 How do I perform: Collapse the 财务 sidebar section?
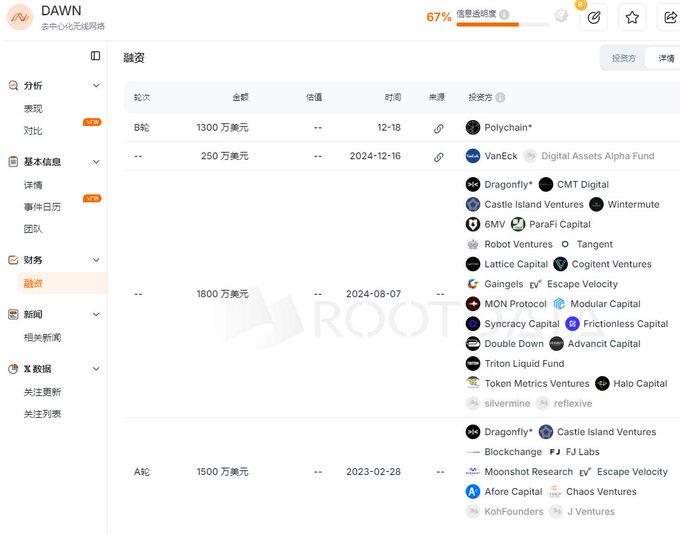(x=96, y=260)
